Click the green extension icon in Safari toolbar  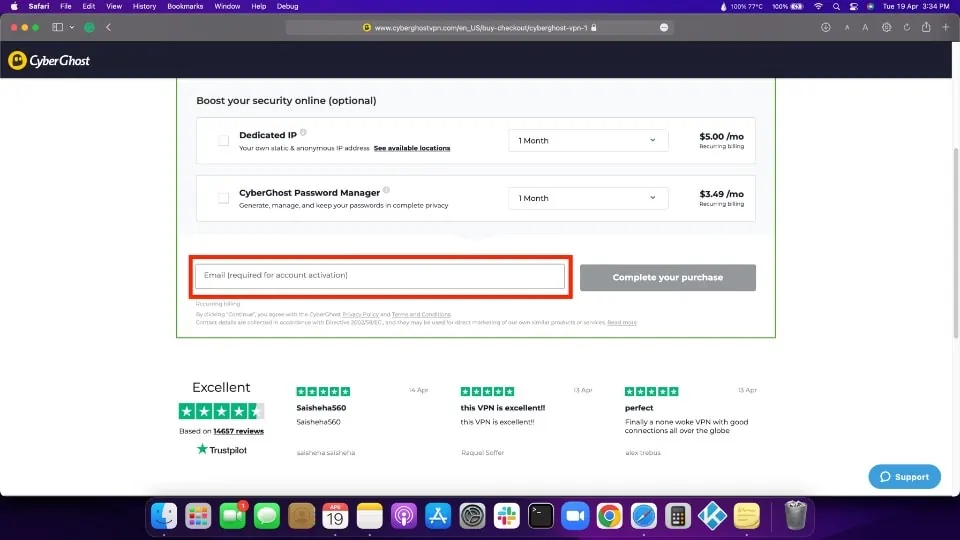click(89, 27)
